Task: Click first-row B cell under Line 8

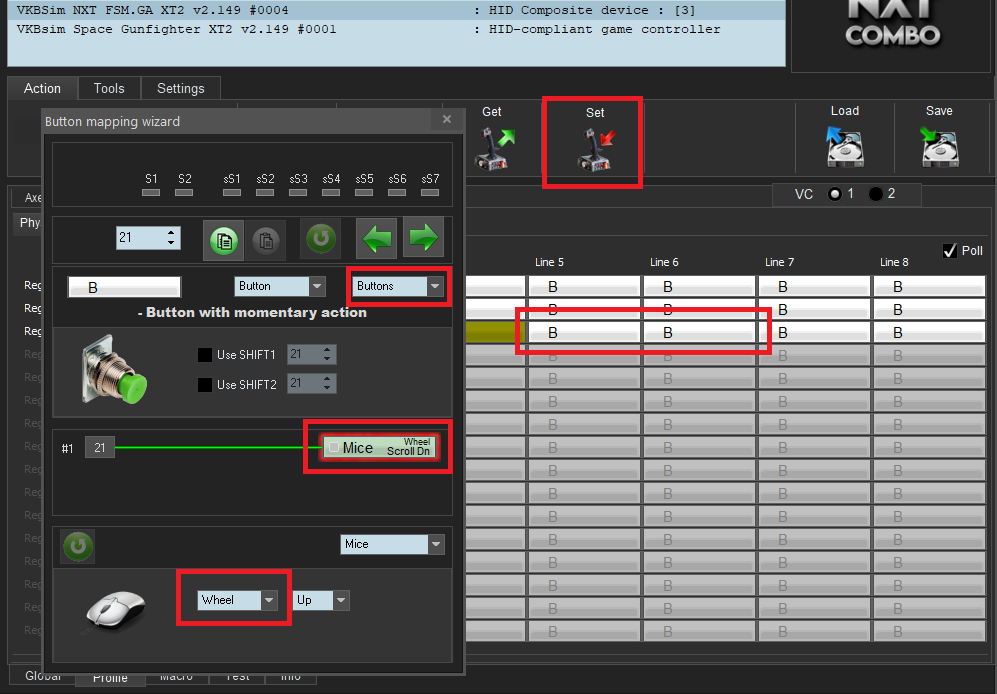Action: point(929,286)
